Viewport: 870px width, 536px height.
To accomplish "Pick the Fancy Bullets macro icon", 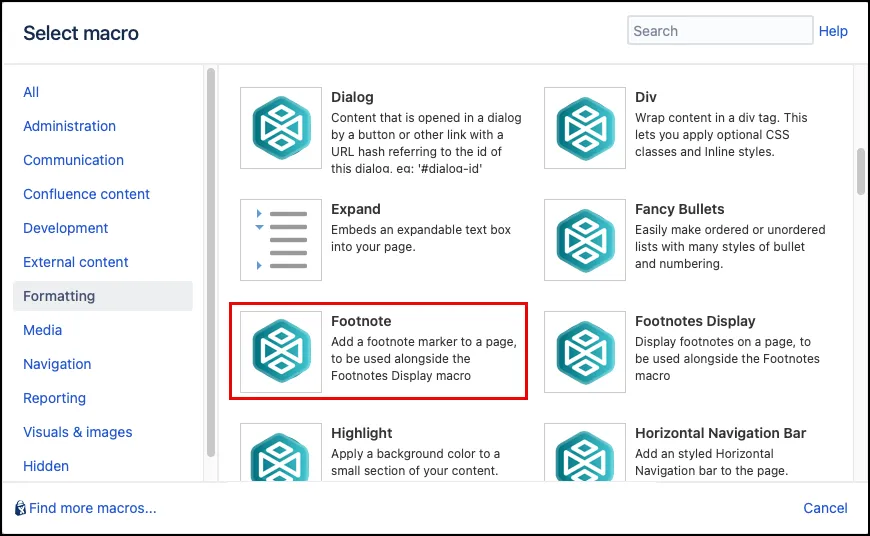I will coord(585,240).
